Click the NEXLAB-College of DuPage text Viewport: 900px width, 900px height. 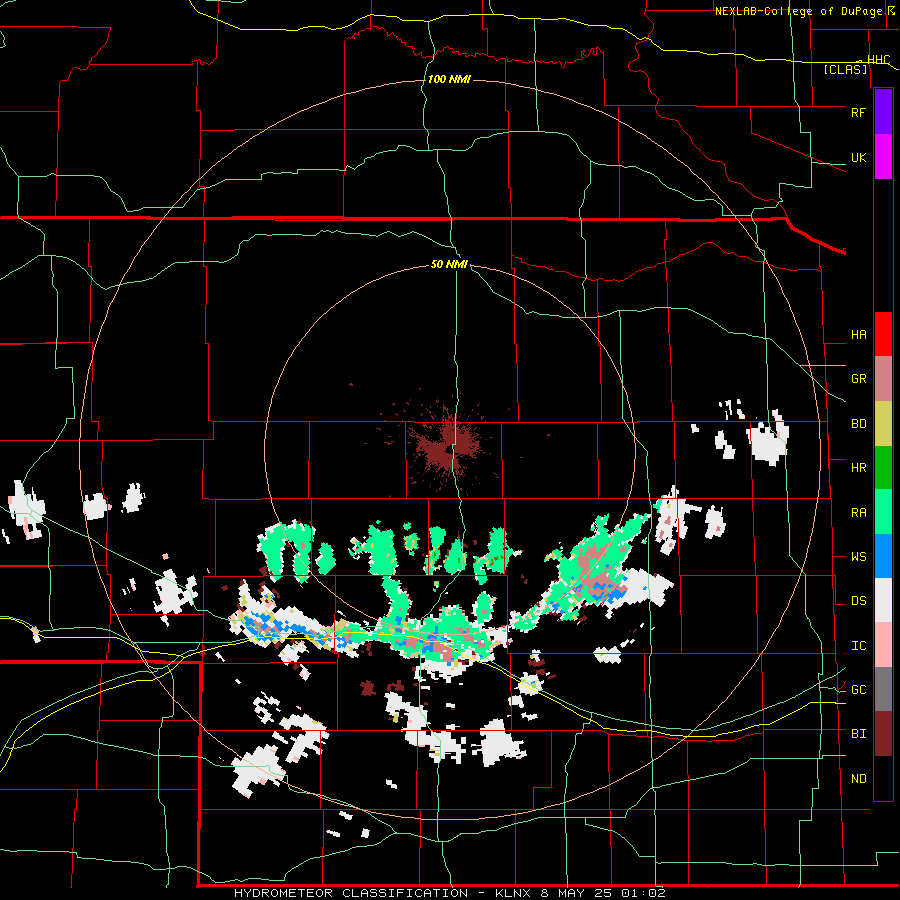(798, 11)
